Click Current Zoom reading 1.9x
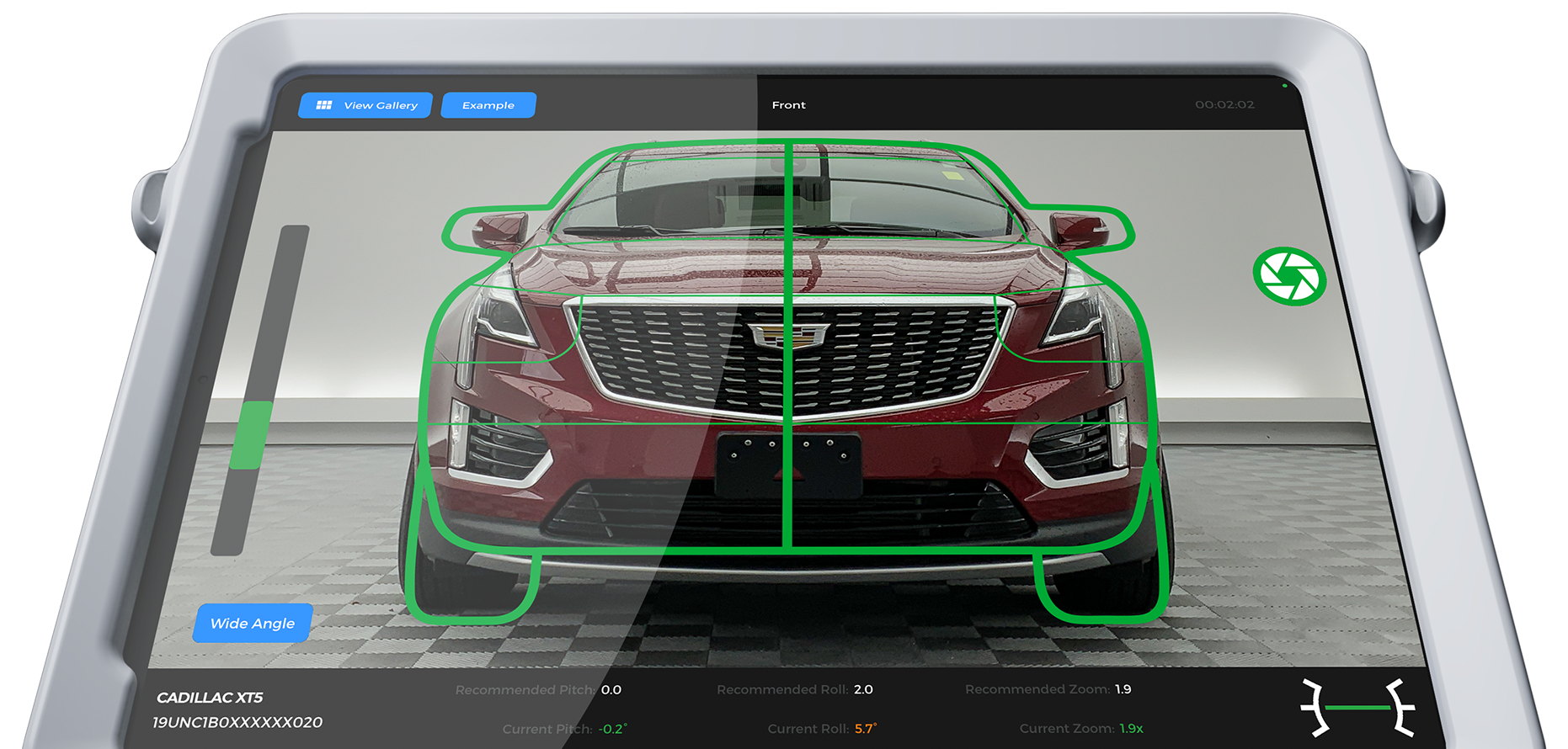The width and height of the screenshot is (1568, 749). 1131,728
